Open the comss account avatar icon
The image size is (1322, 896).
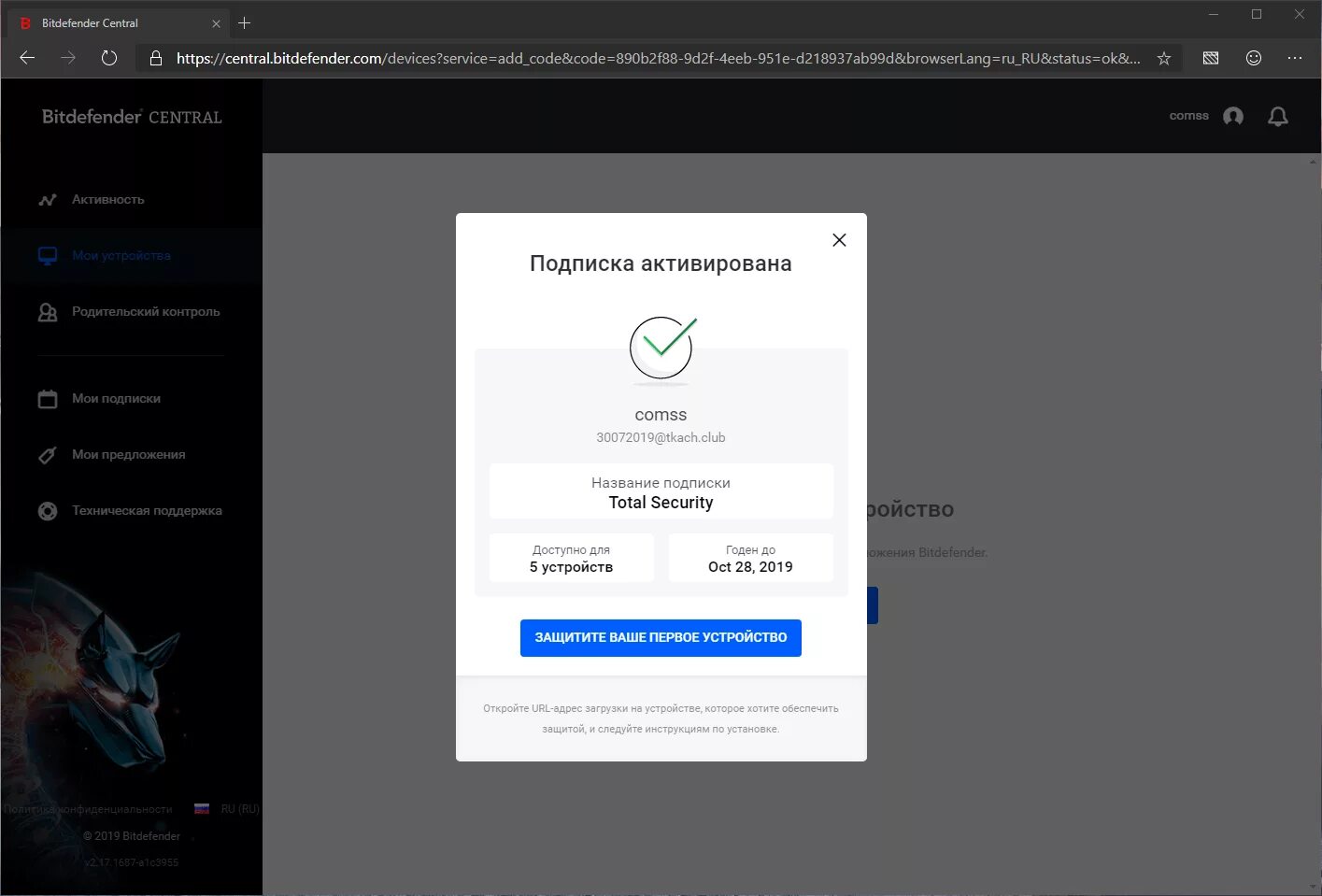(1233, 116)
